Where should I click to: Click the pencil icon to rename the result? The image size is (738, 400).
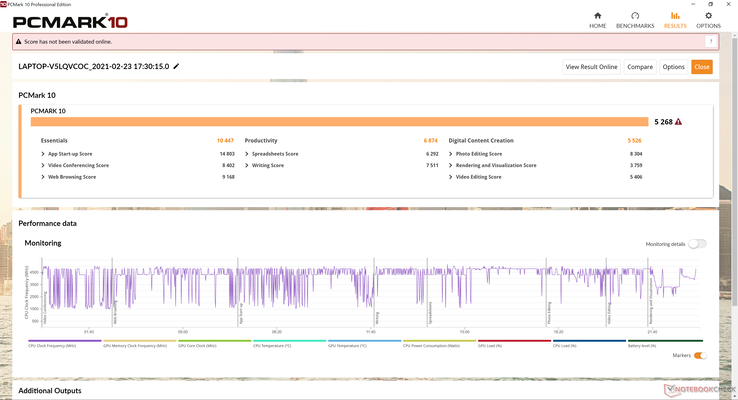[x=177, y=66]
